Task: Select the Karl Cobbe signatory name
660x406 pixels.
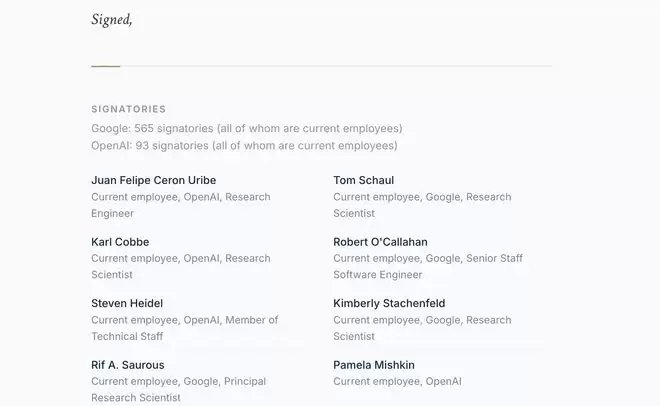Action: (x=120, y=242)
